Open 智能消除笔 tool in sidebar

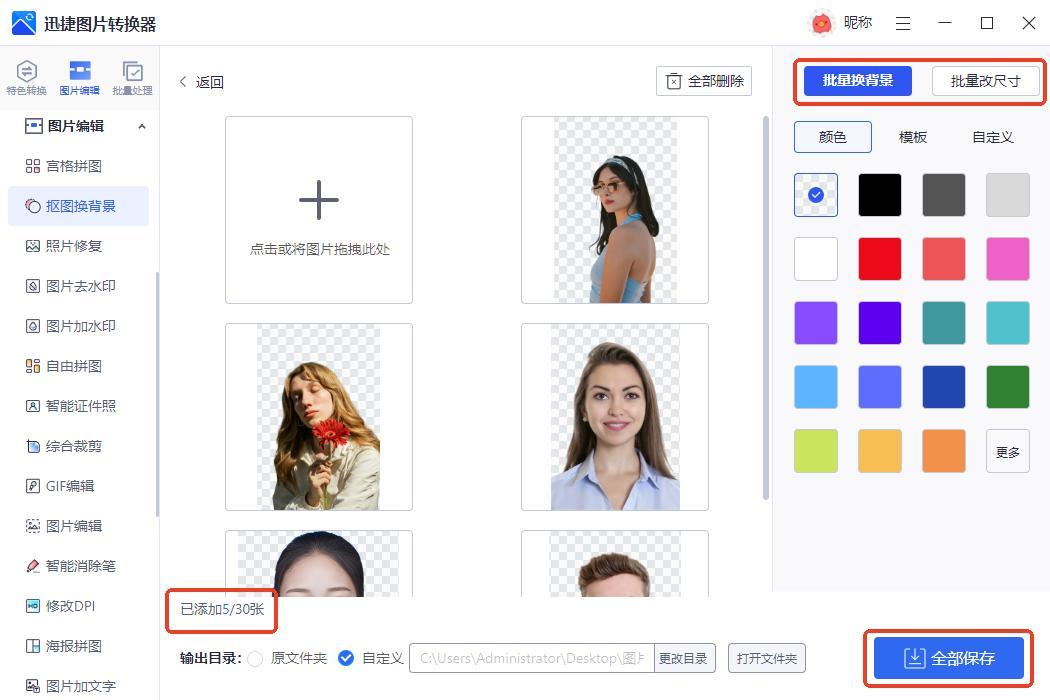pos(80,566)
